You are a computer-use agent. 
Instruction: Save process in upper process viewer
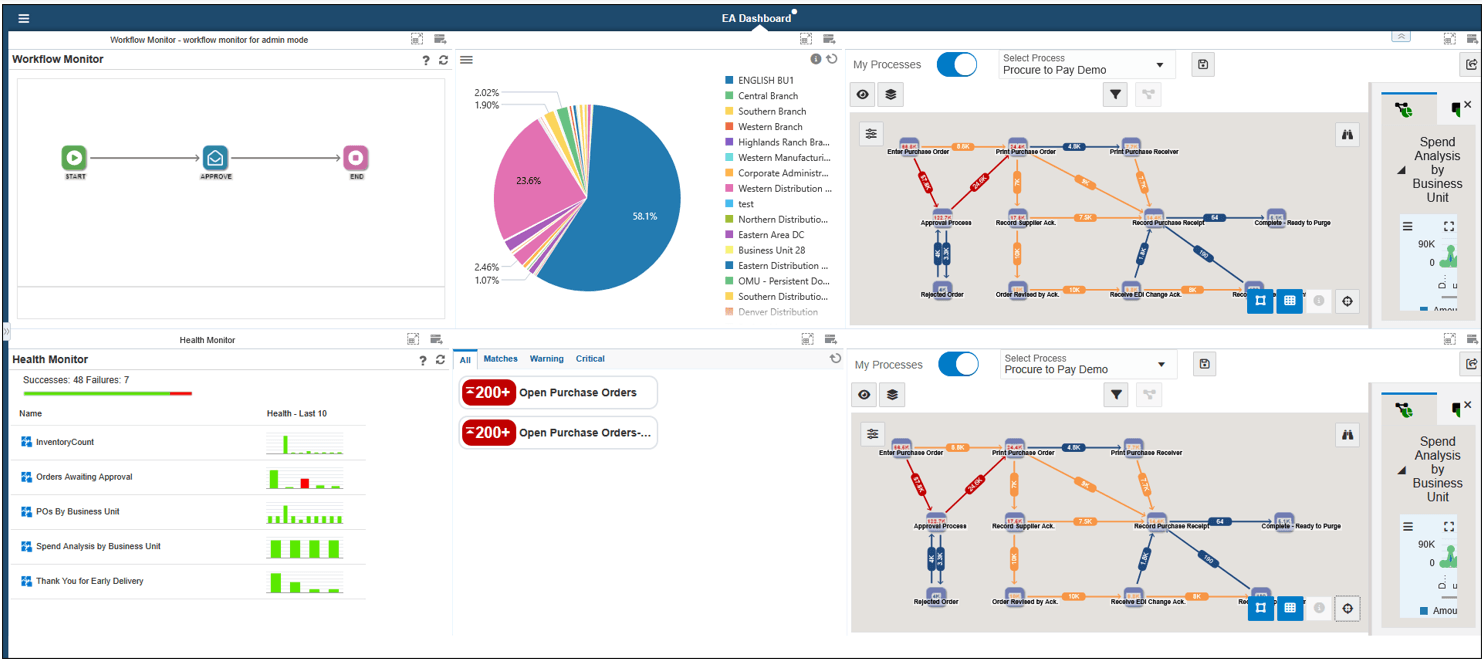point(1203,65)
